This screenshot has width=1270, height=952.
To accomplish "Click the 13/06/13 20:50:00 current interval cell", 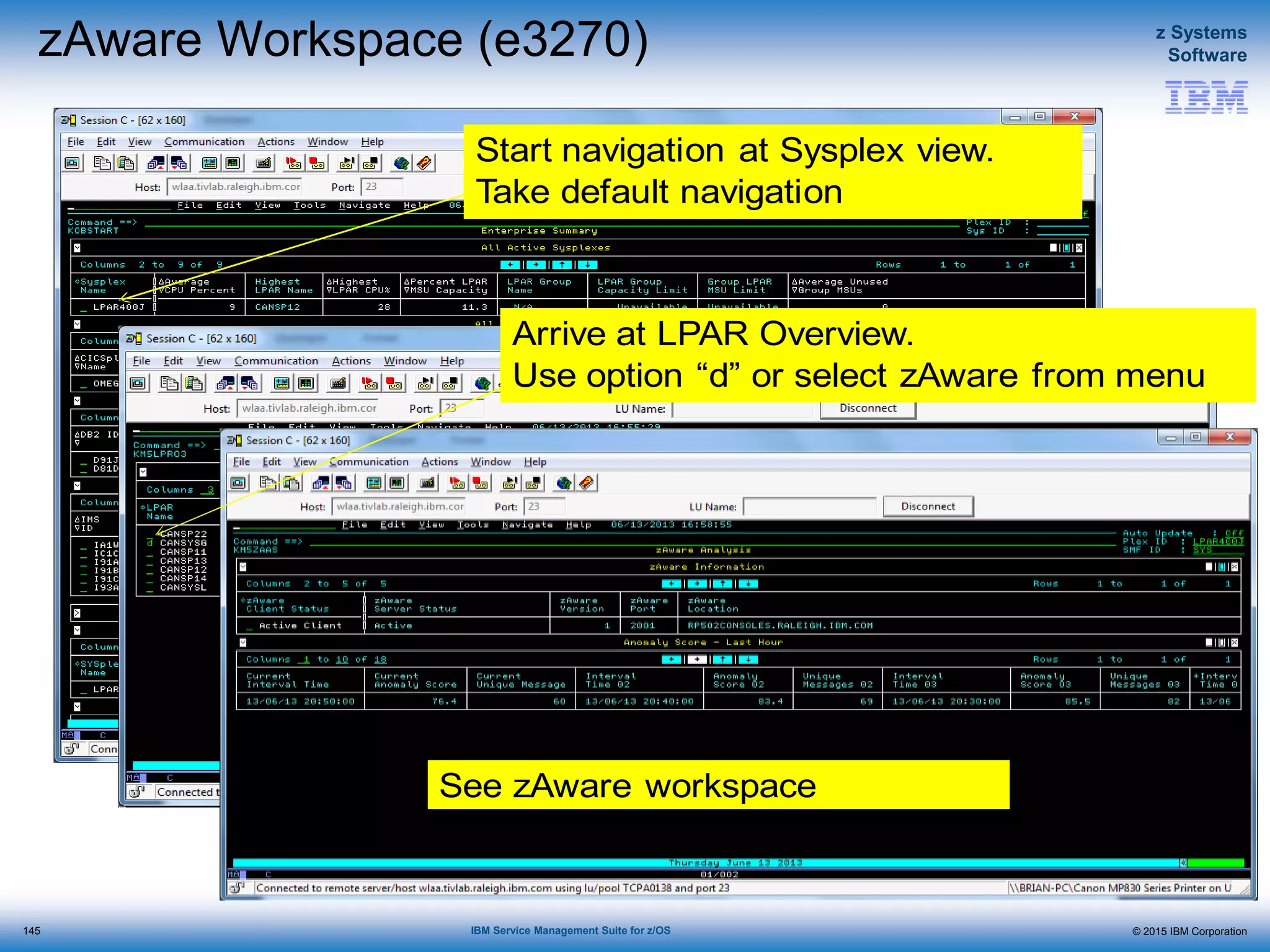I will coord(301,702).
